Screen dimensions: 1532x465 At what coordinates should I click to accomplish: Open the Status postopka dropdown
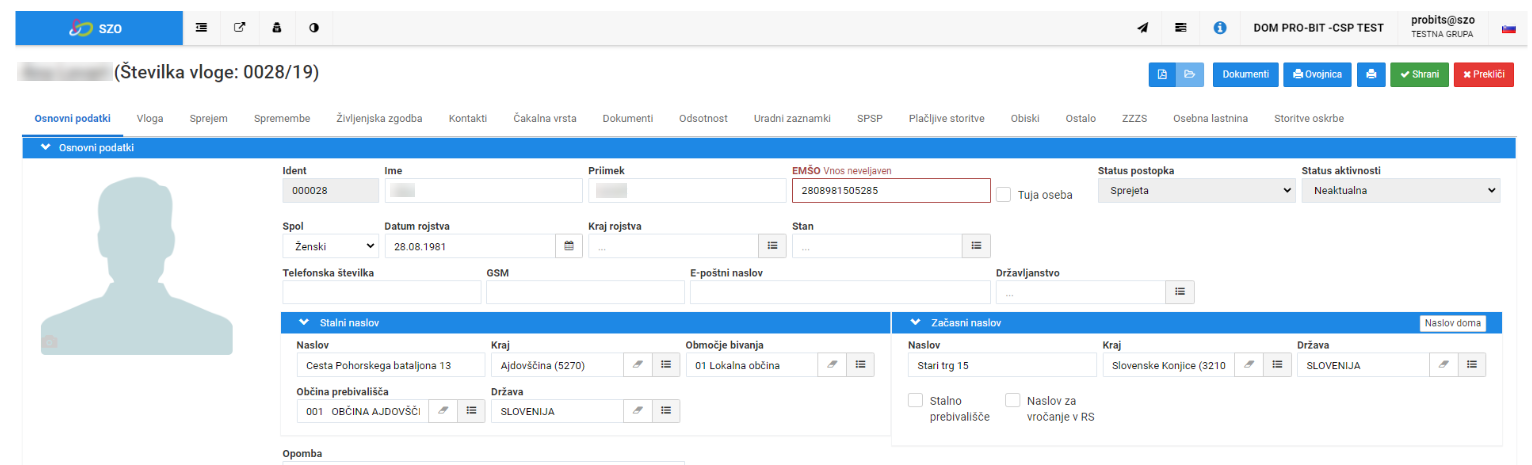[1196, 190]
